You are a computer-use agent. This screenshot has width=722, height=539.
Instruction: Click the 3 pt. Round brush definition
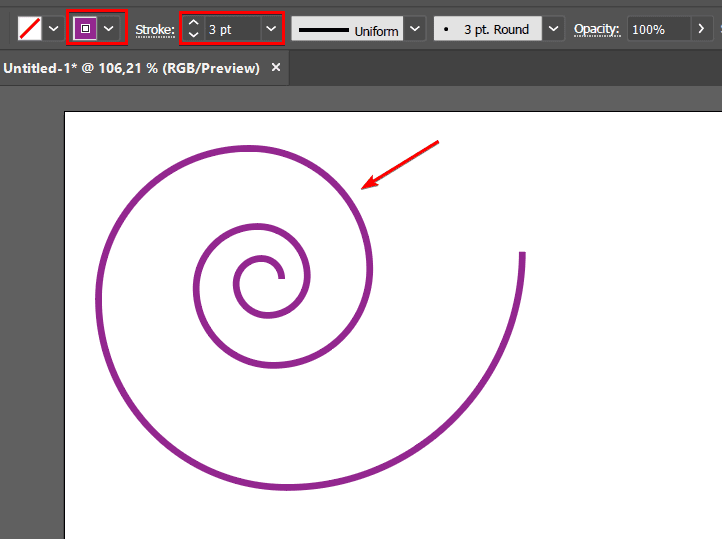488,29
